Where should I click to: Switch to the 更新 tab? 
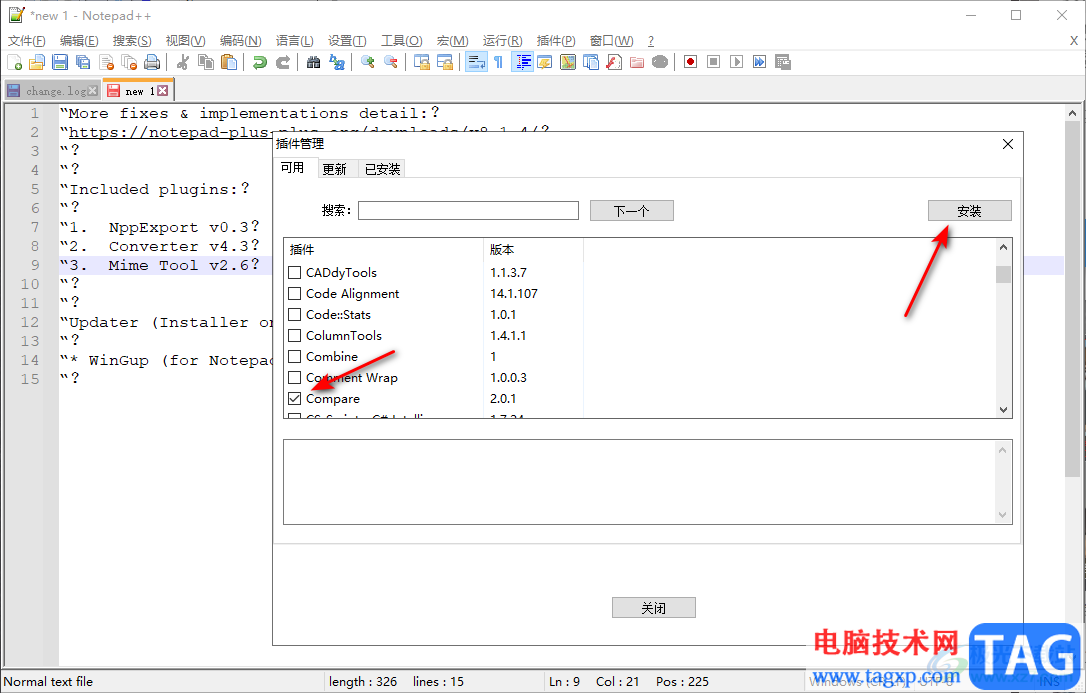[x=335, y=169]
